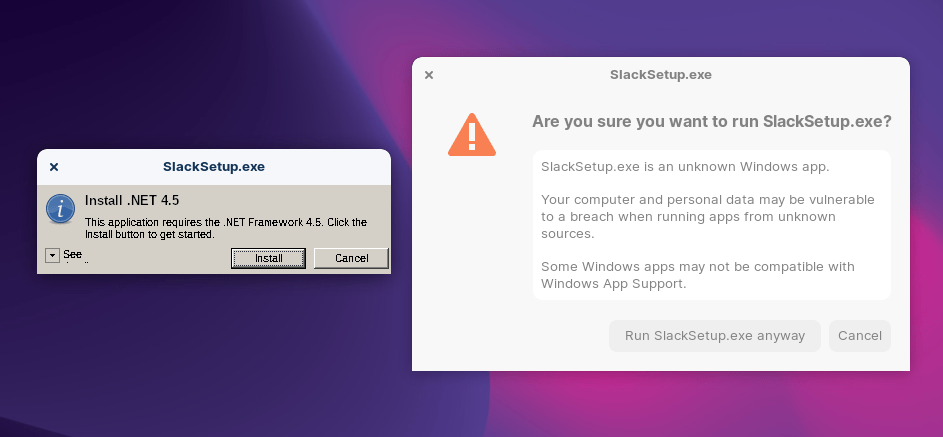The image size is (943, 437).
Task: Click the .NET Framework requirement description text
Action: (225, 228)
